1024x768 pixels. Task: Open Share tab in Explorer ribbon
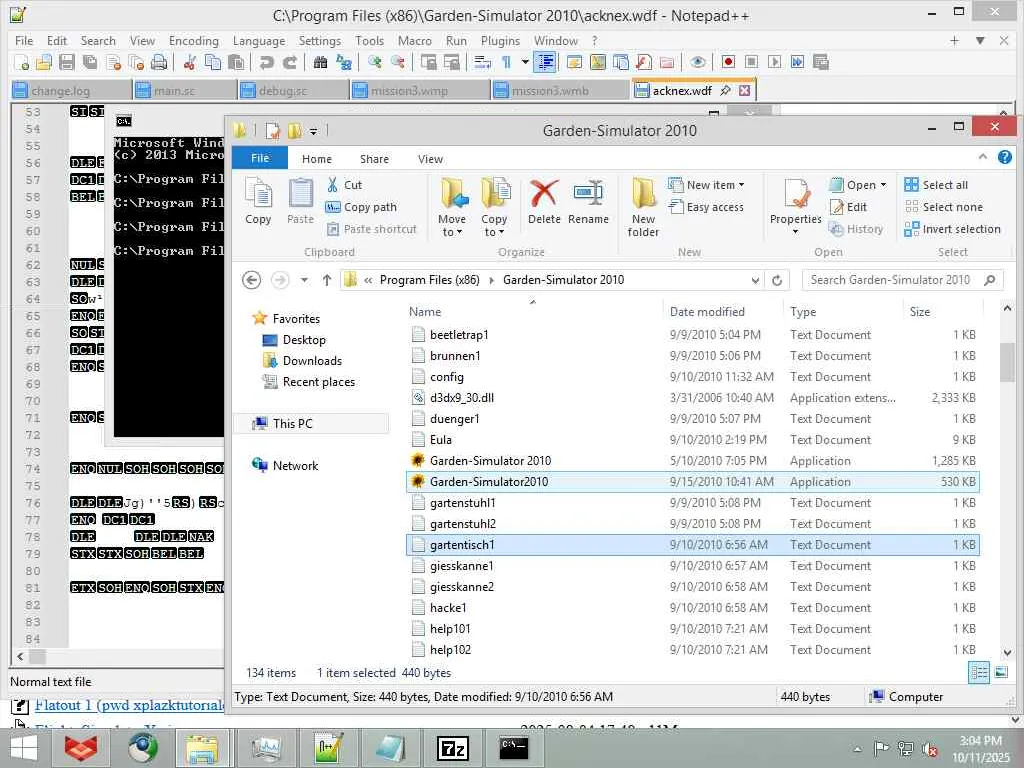pos(374,159)
